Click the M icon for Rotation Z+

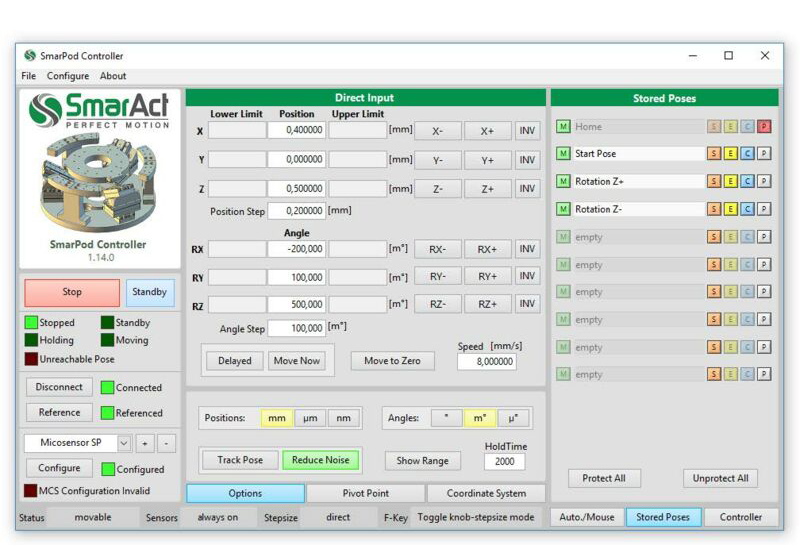click(563, 181)
